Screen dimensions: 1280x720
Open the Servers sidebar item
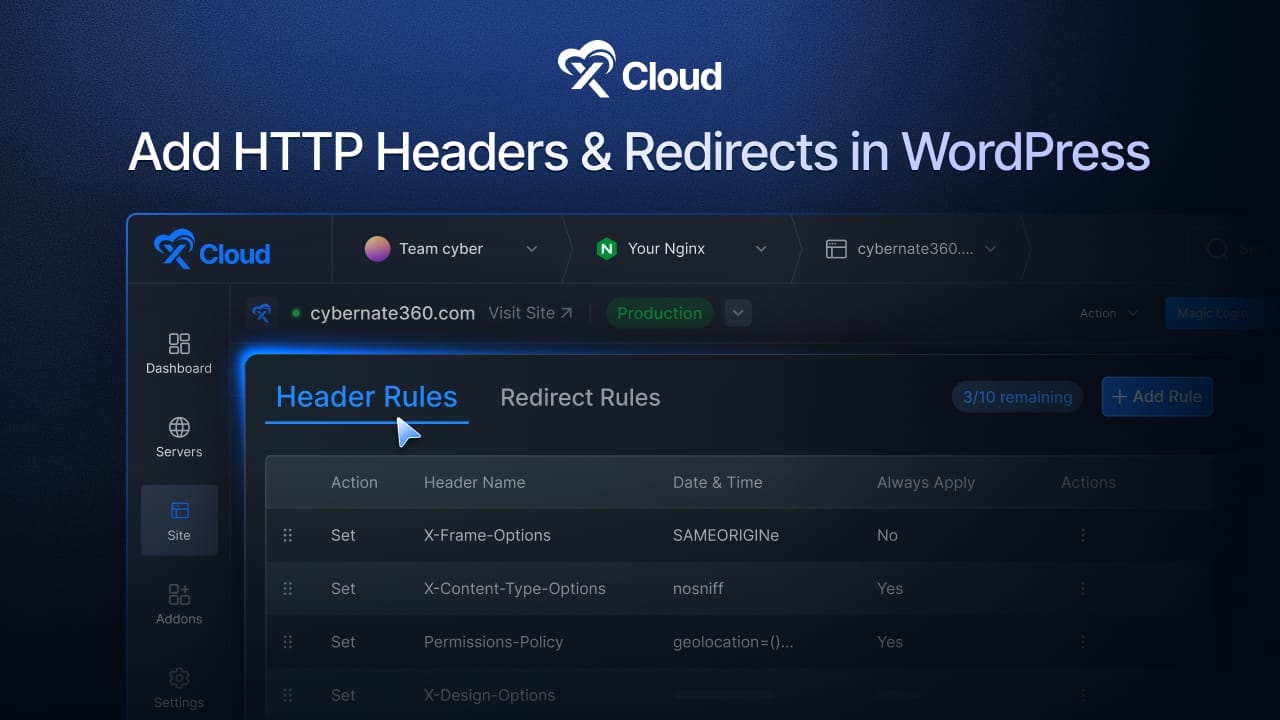coord(179,438)
